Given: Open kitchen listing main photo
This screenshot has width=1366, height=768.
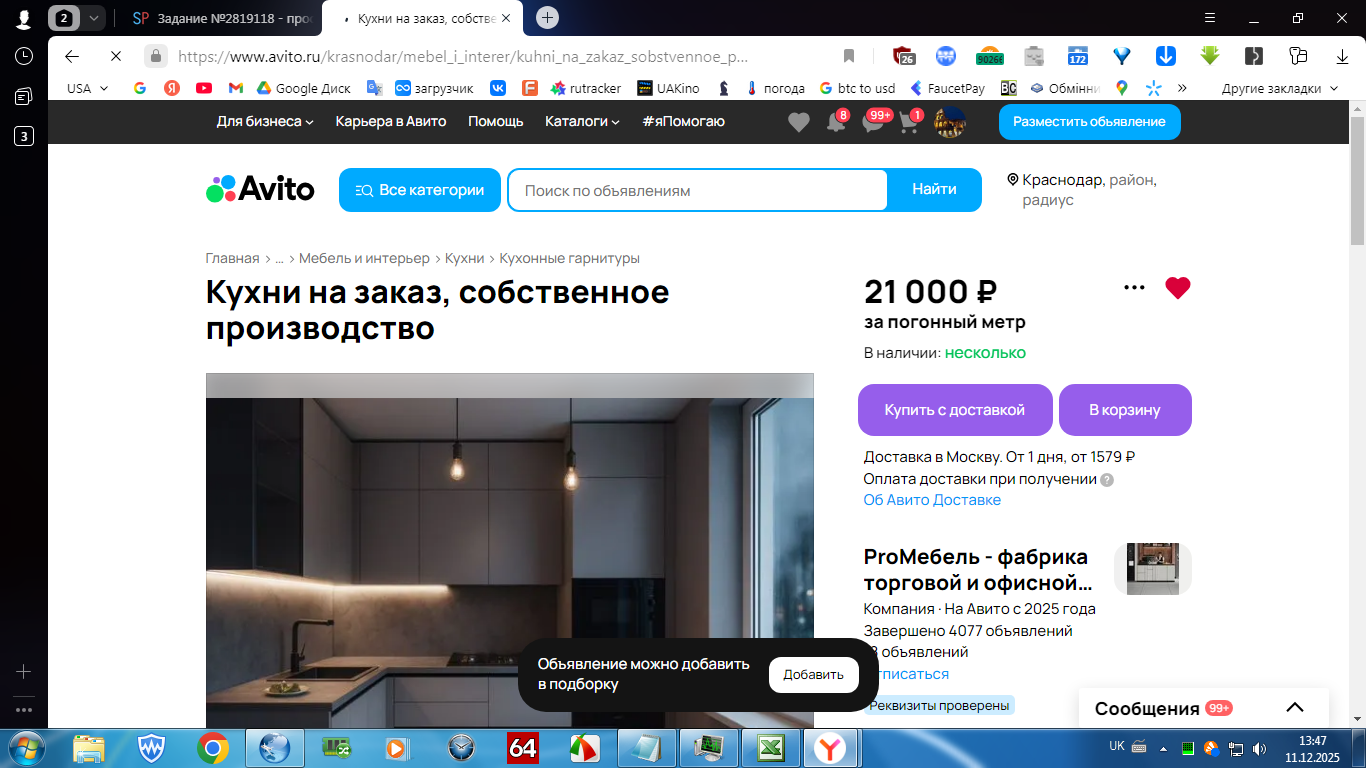Looking at the screenshot, I should [510, 550].
